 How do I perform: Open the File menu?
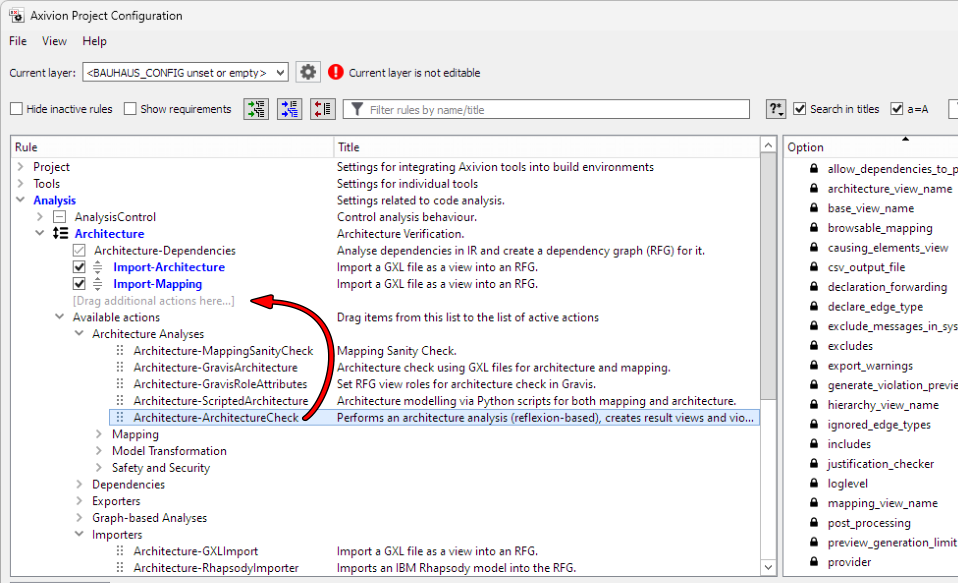pyautogui.click(x=18, y=41)
